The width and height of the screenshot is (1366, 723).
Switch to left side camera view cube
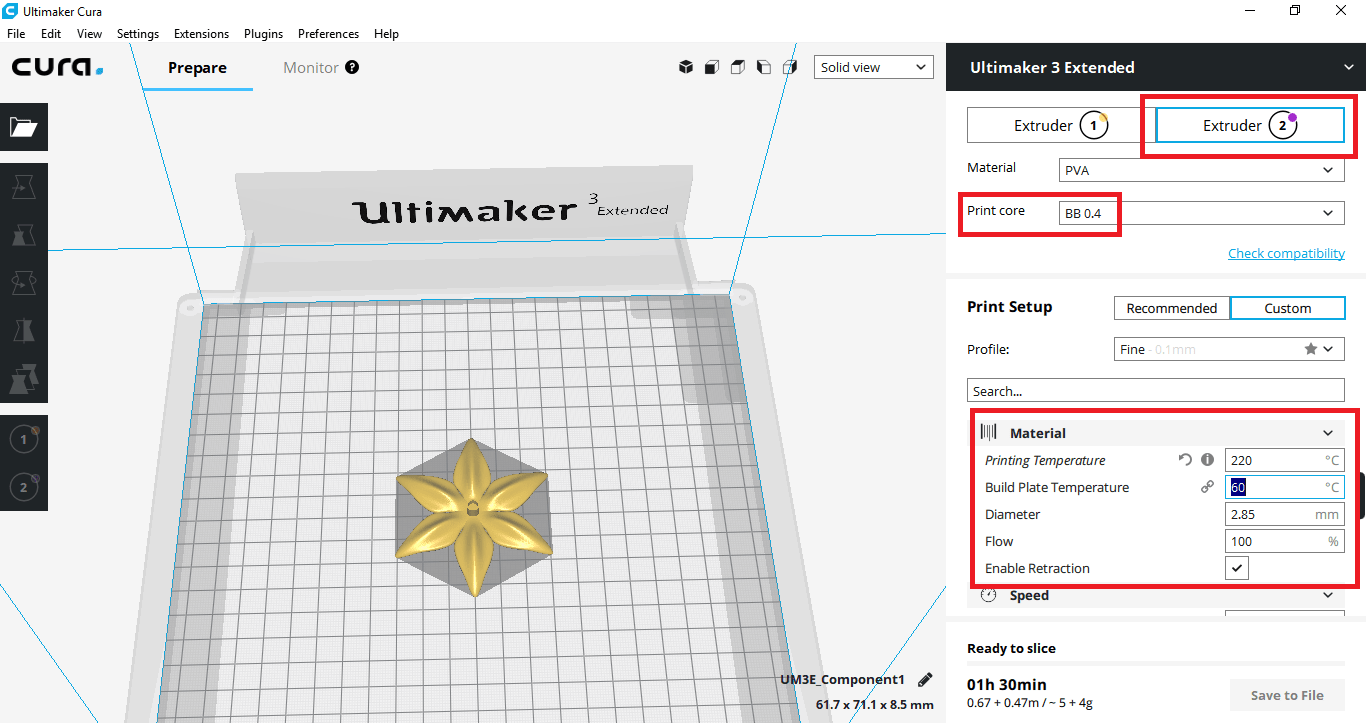coord(764,67)
